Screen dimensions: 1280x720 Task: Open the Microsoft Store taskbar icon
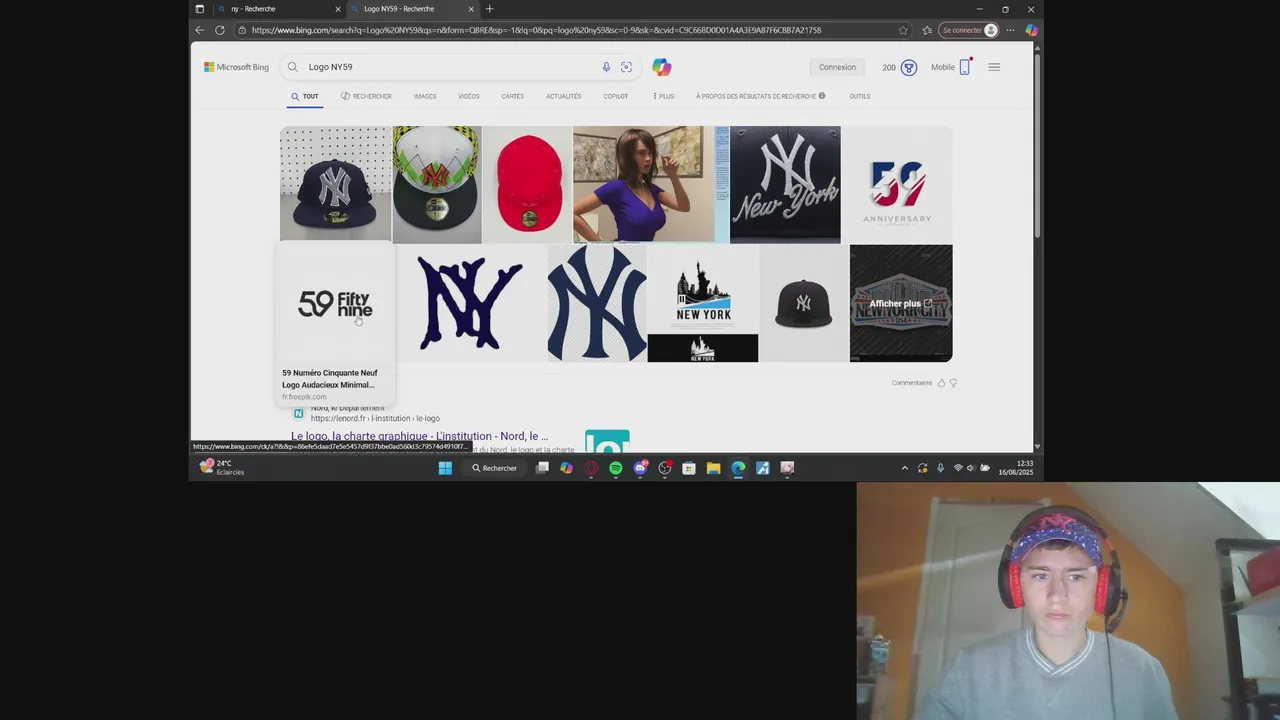pyautogui.click(x=689, y=468)
